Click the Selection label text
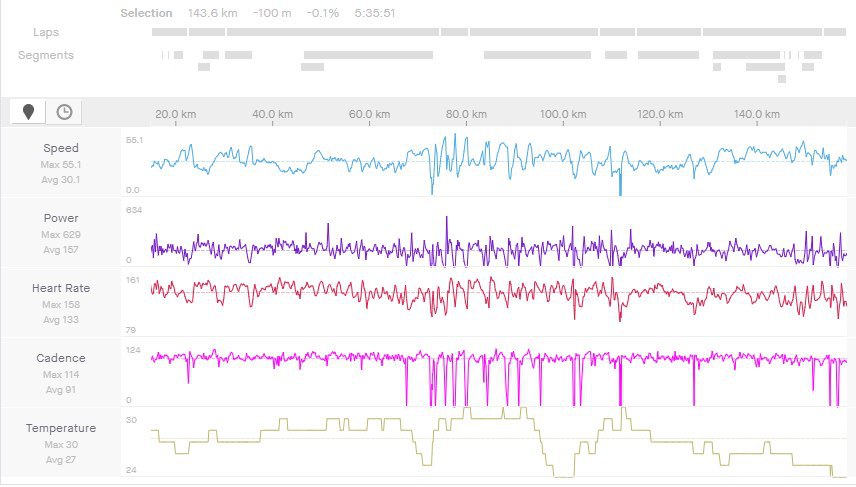Screen dimensions: 856x487 pos(146,13)
